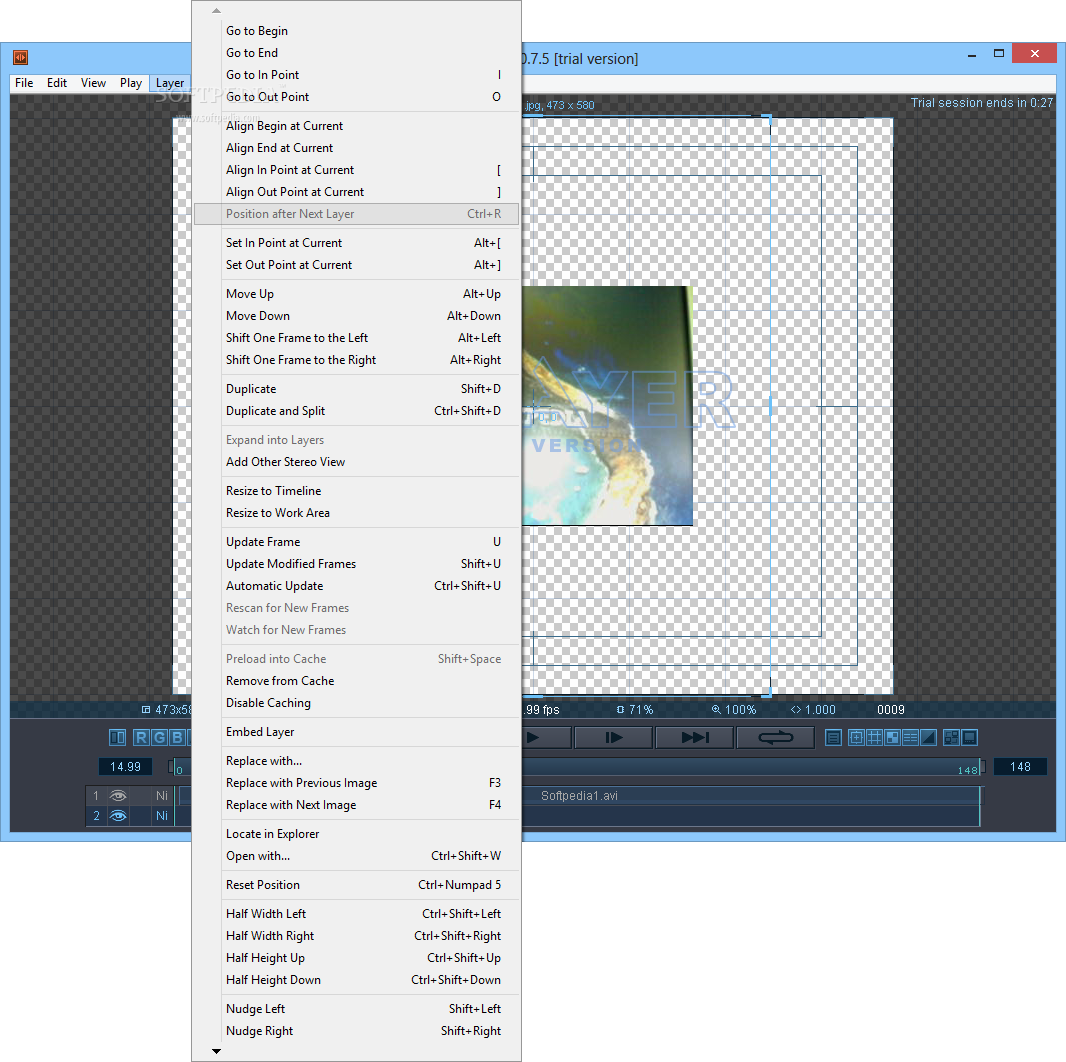
Task: Toggle the split view compare icon
Action: pos(118,738)
